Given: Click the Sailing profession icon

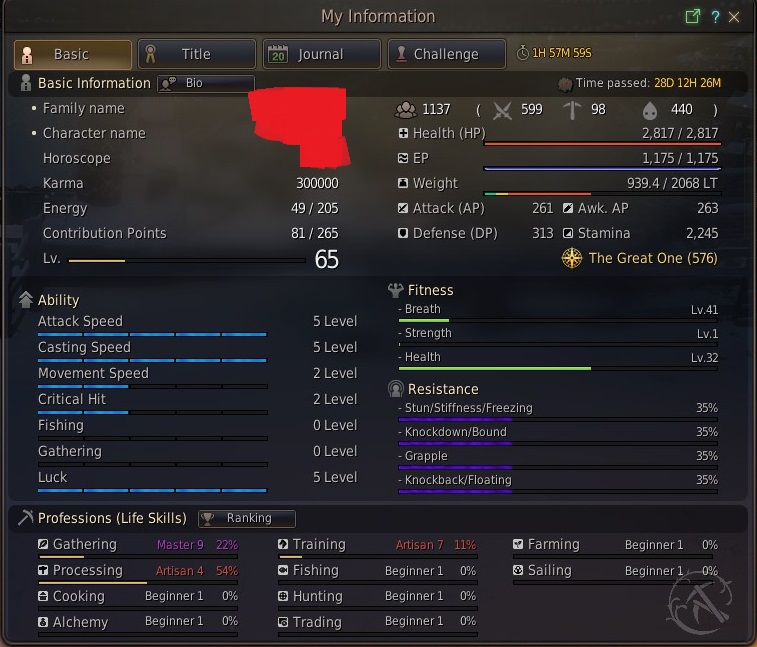Looking at the screenshot, I should (518, 570).
